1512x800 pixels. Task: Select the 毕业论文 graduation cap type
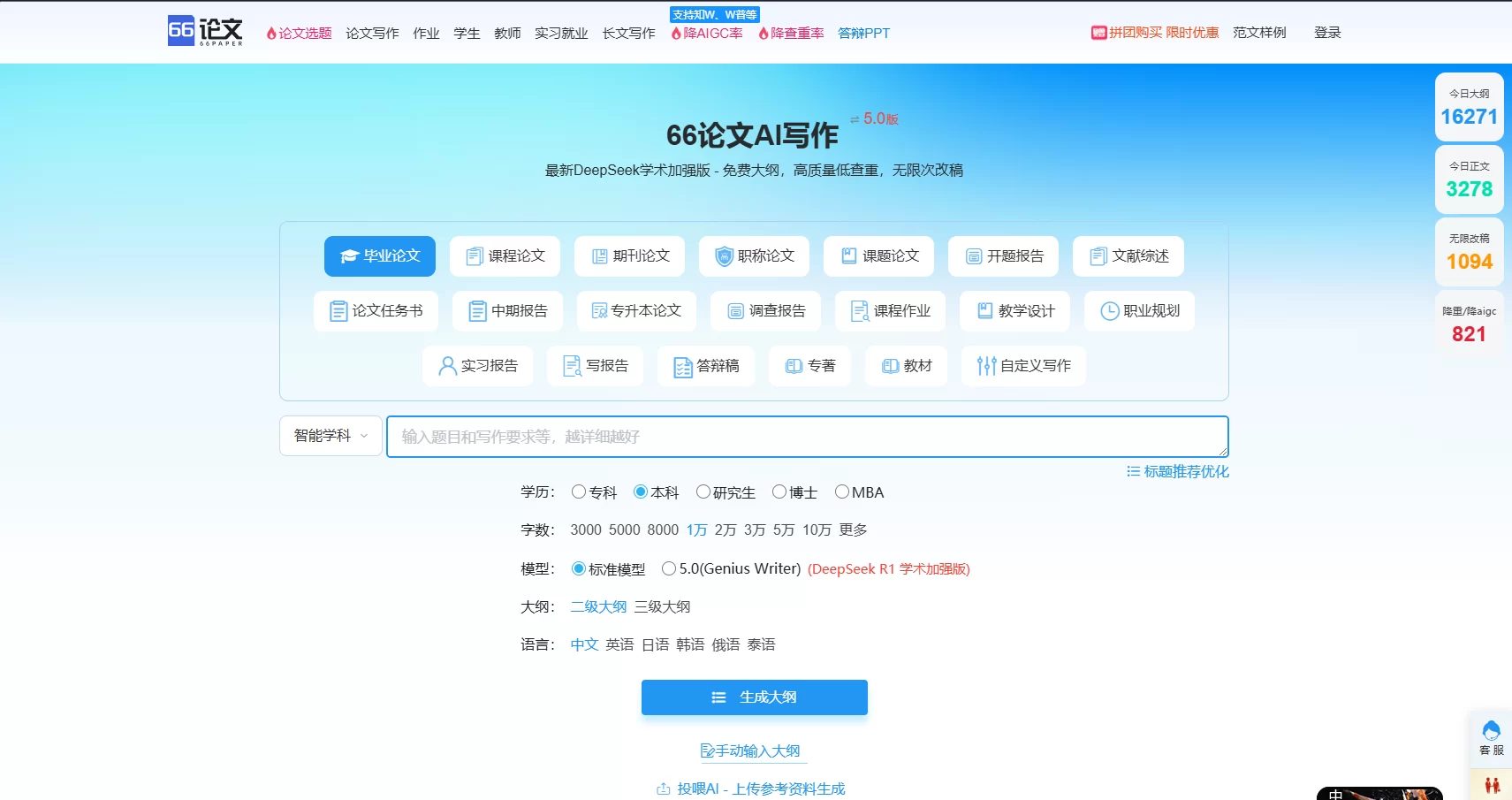tap(380, 256)
